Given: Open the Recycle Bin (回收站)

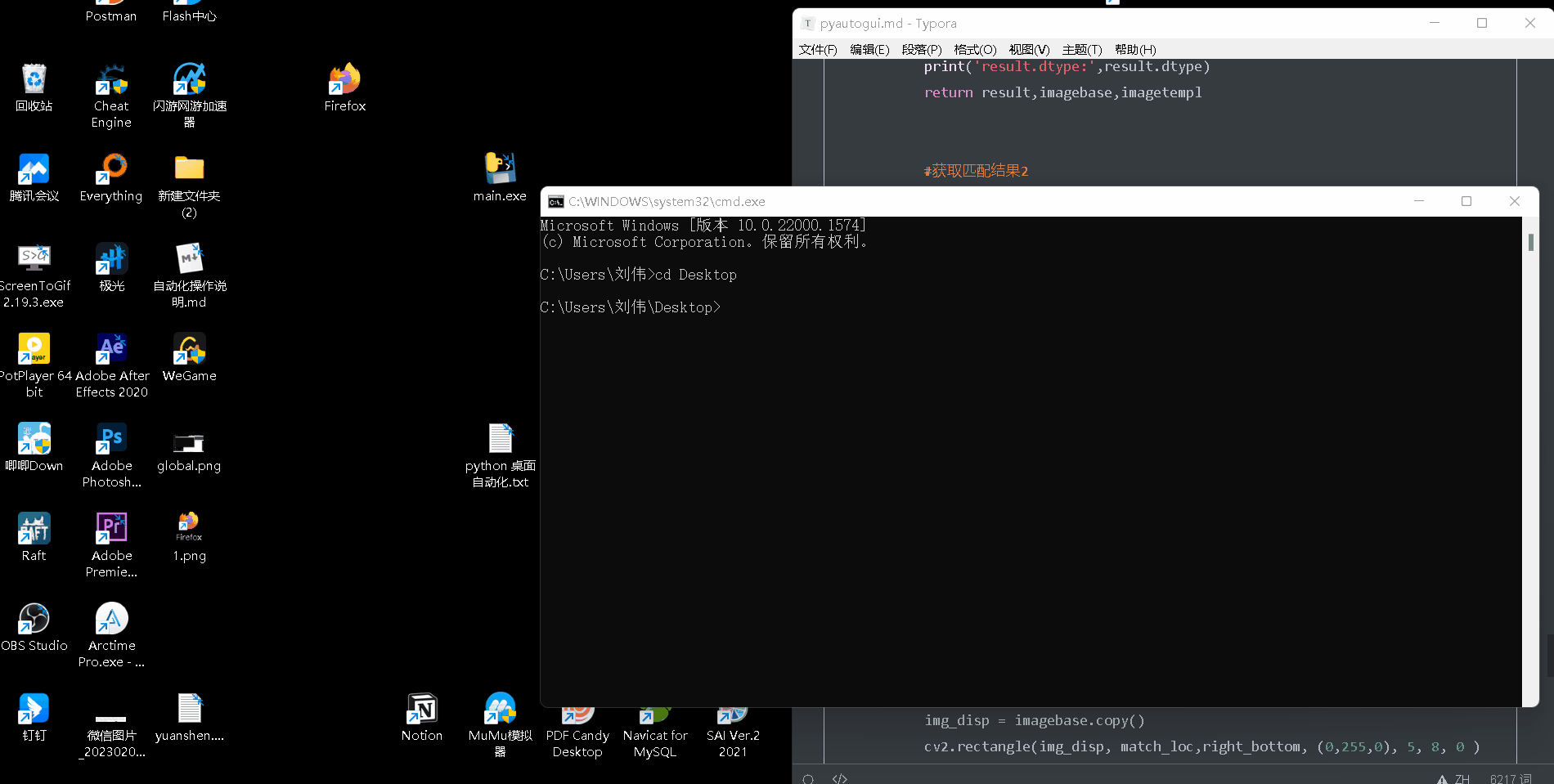Looking at the screenshot, I should 34,79.
